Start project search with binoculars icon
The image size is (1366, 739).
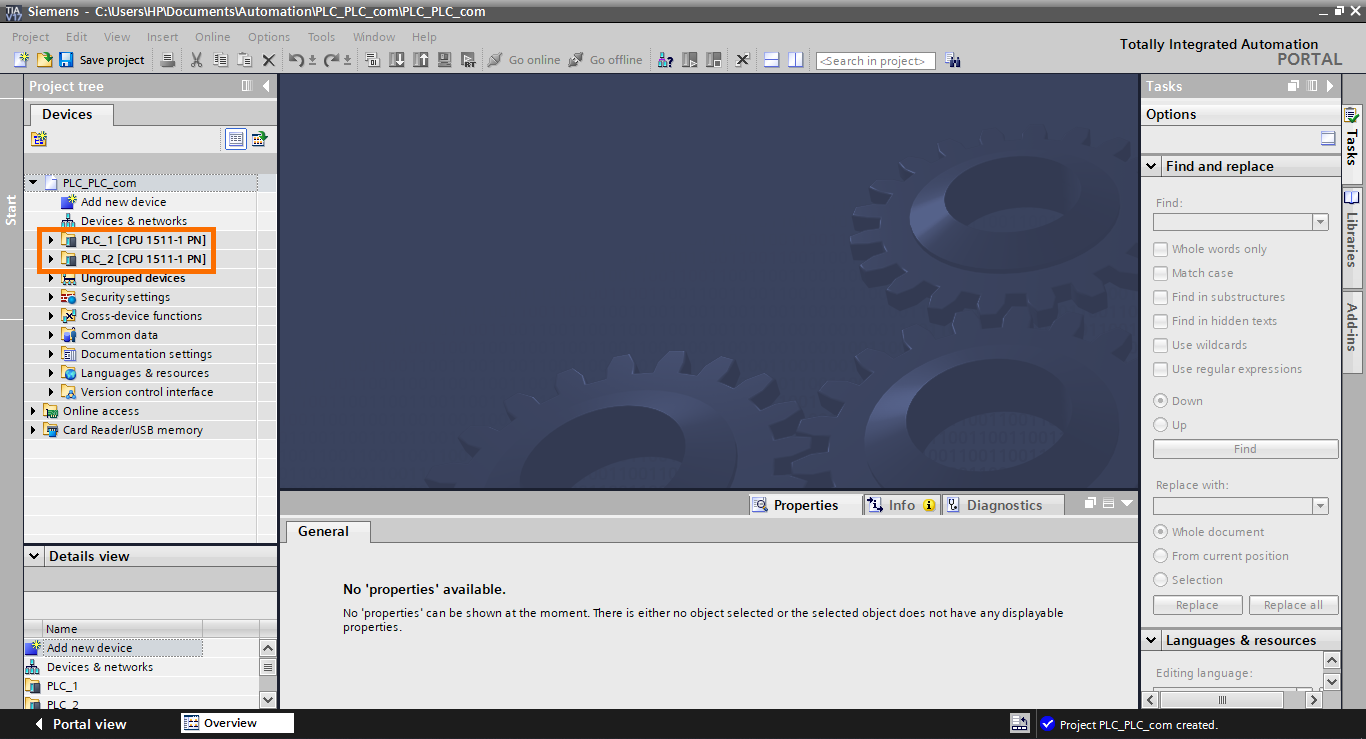(953, 60)
